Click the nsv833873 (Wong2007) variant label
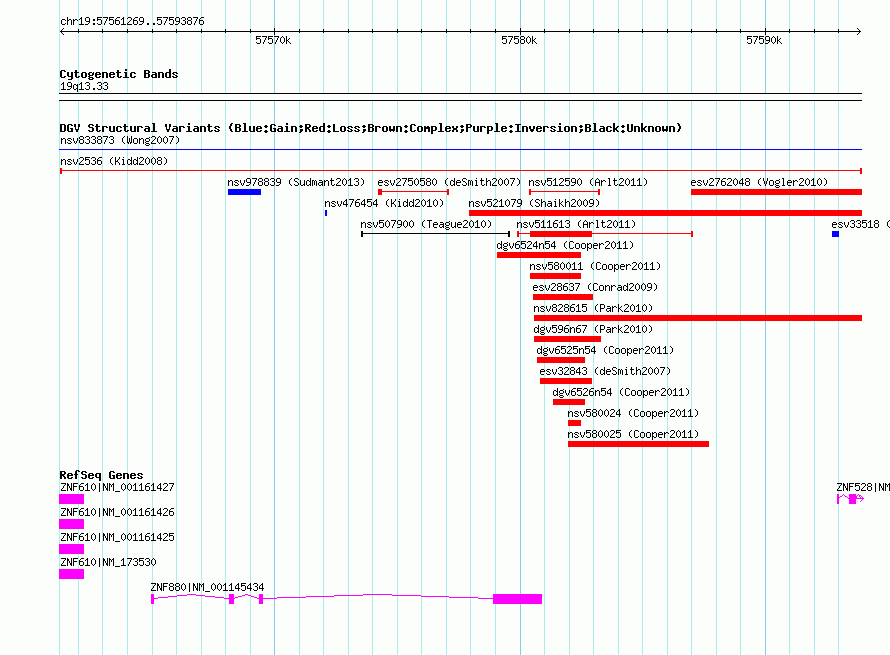Image resolution: width=890 pixels, height=655 pixels. click(x=120, y=140)
